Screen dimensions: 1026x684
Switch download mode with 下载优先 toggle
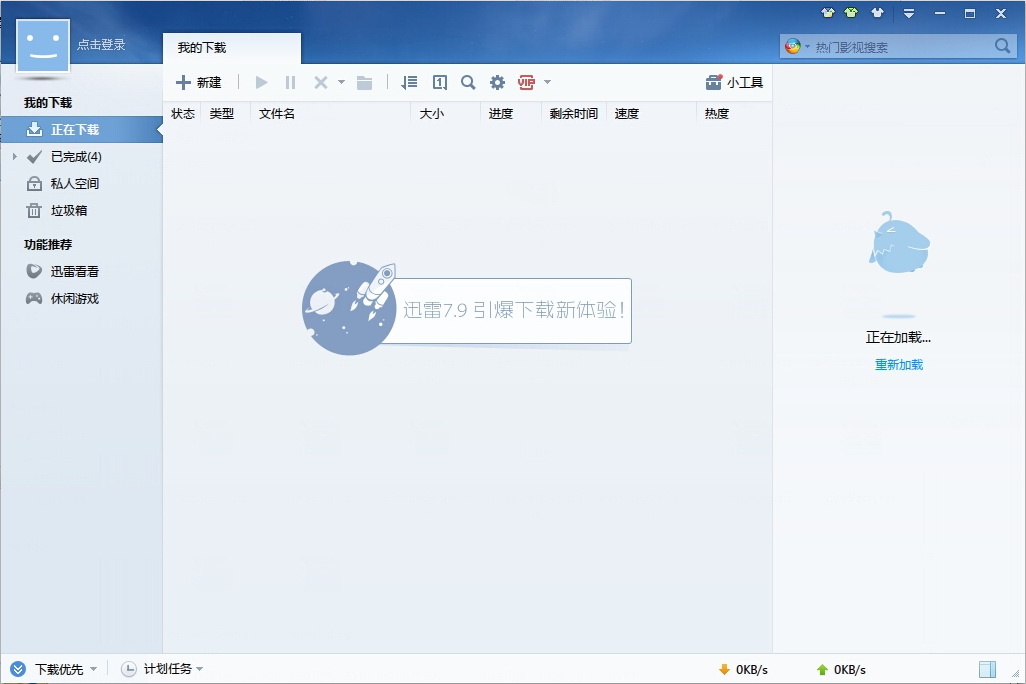point(55,669)
